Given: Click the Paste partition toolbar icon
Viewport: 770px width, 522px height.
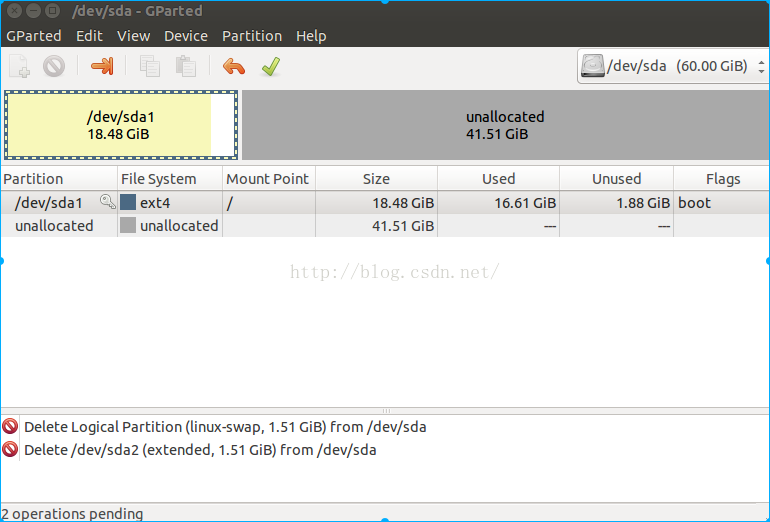Looking at the screenshot, I should [186, 66].
